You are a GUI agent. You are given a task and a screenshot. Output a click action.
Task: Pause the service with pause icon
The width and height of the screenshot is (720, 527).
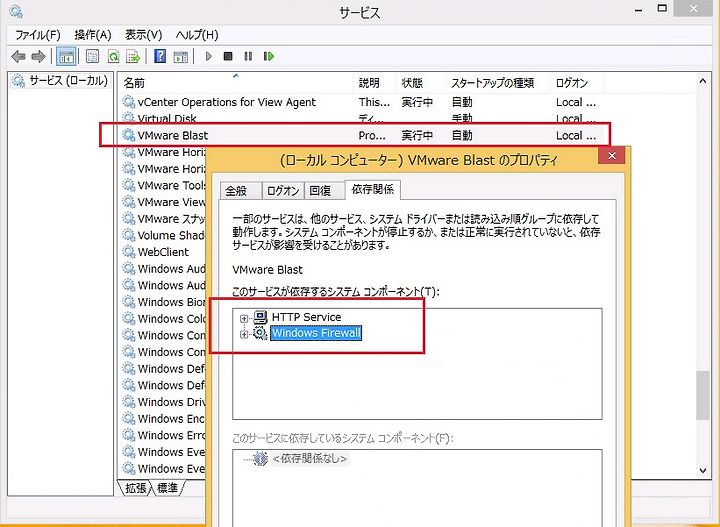click(248, 56)
